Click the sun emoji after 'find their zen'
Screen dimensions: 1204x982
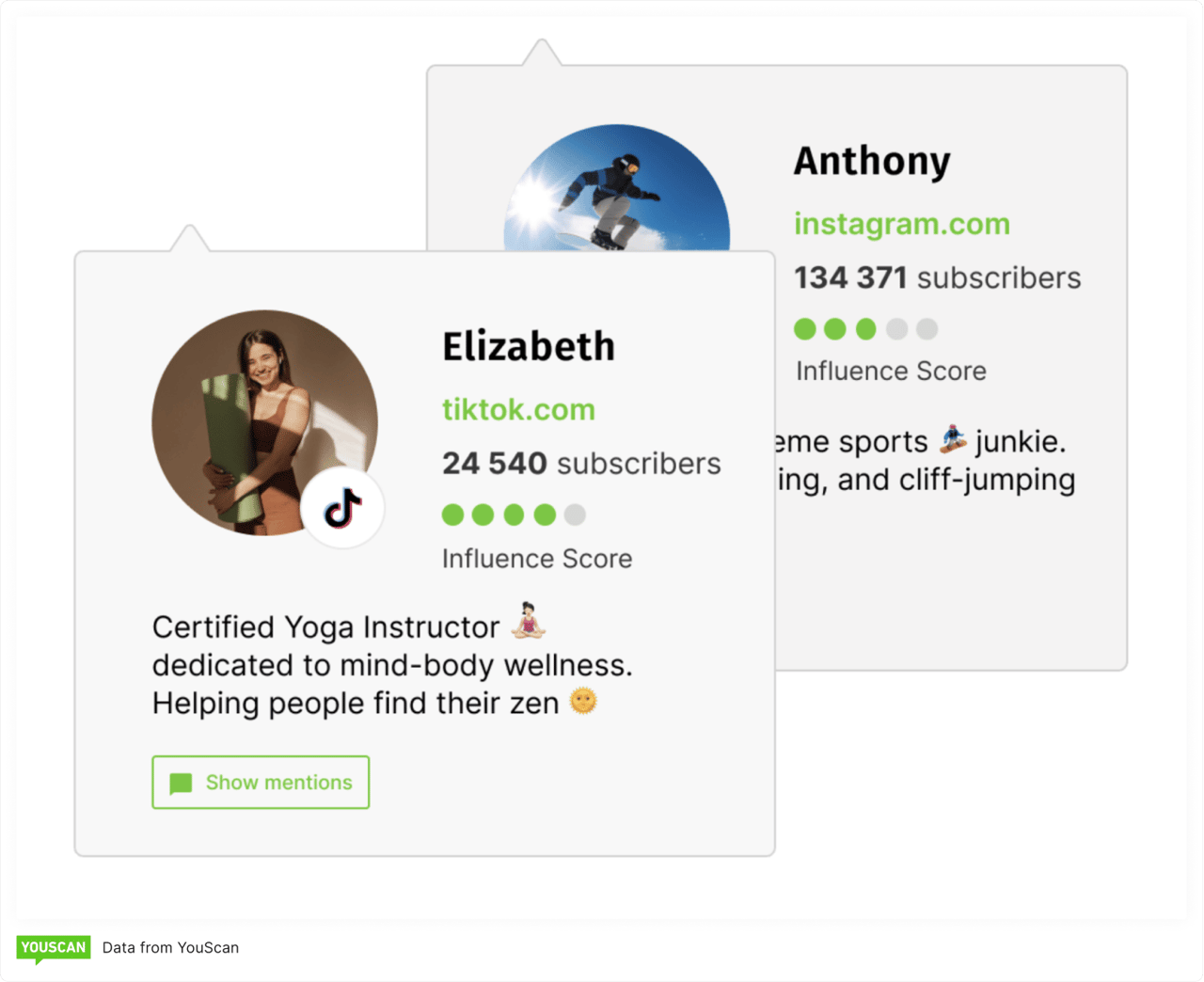(x=583, y=702)
